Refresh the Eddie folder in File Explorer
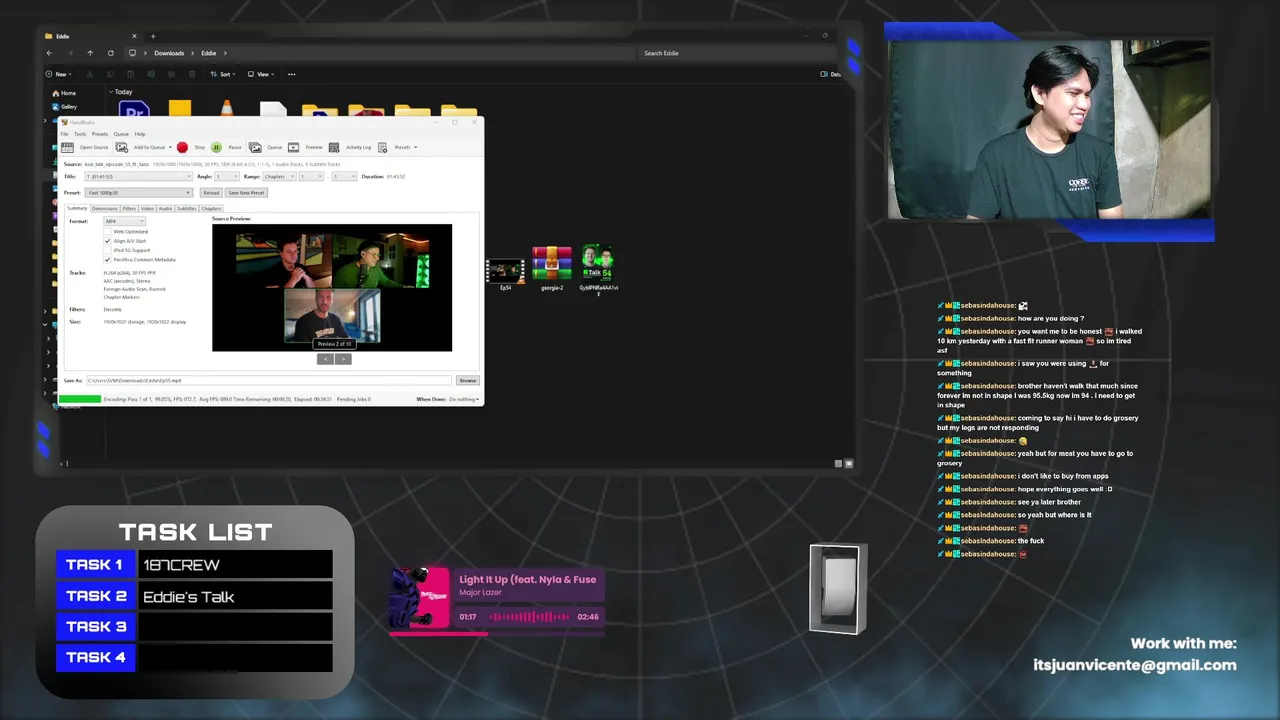Screen dimensions: 1280x720 pos(110,53)
